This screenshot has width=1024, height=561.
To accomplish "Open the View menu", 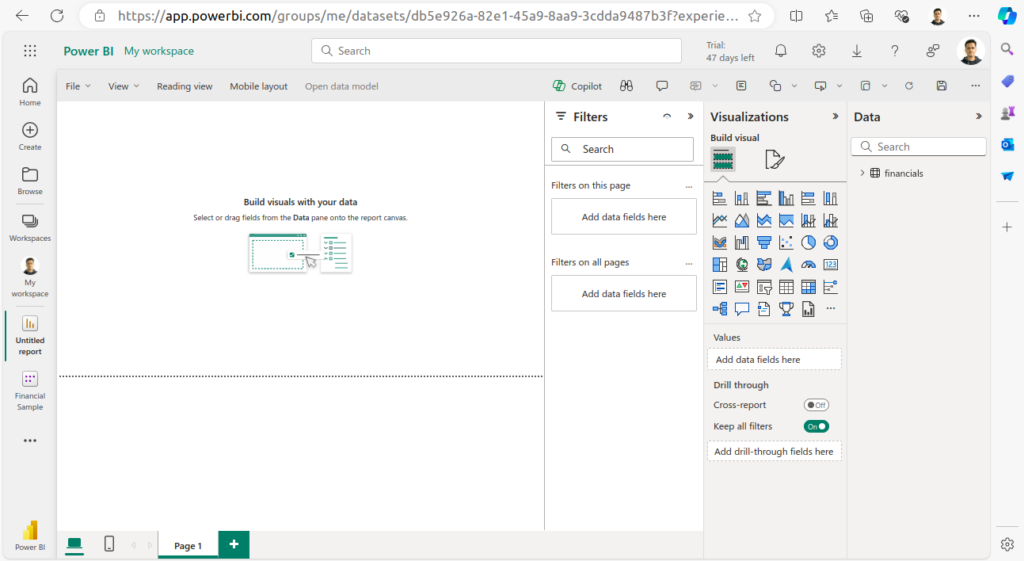I will coord(124,86).
